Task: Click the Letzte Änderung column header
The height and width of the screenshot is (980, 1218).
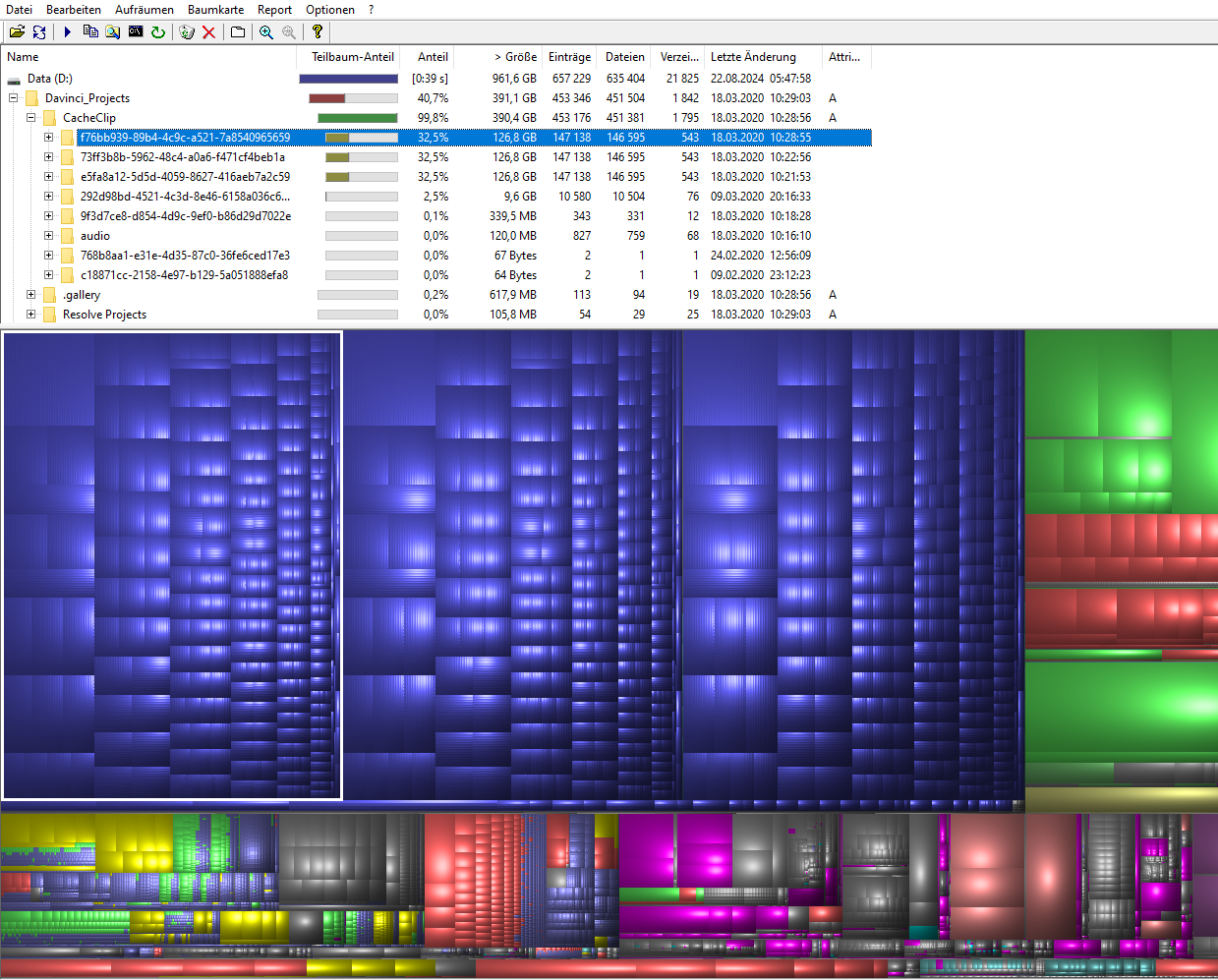Action: pos(753,57)
